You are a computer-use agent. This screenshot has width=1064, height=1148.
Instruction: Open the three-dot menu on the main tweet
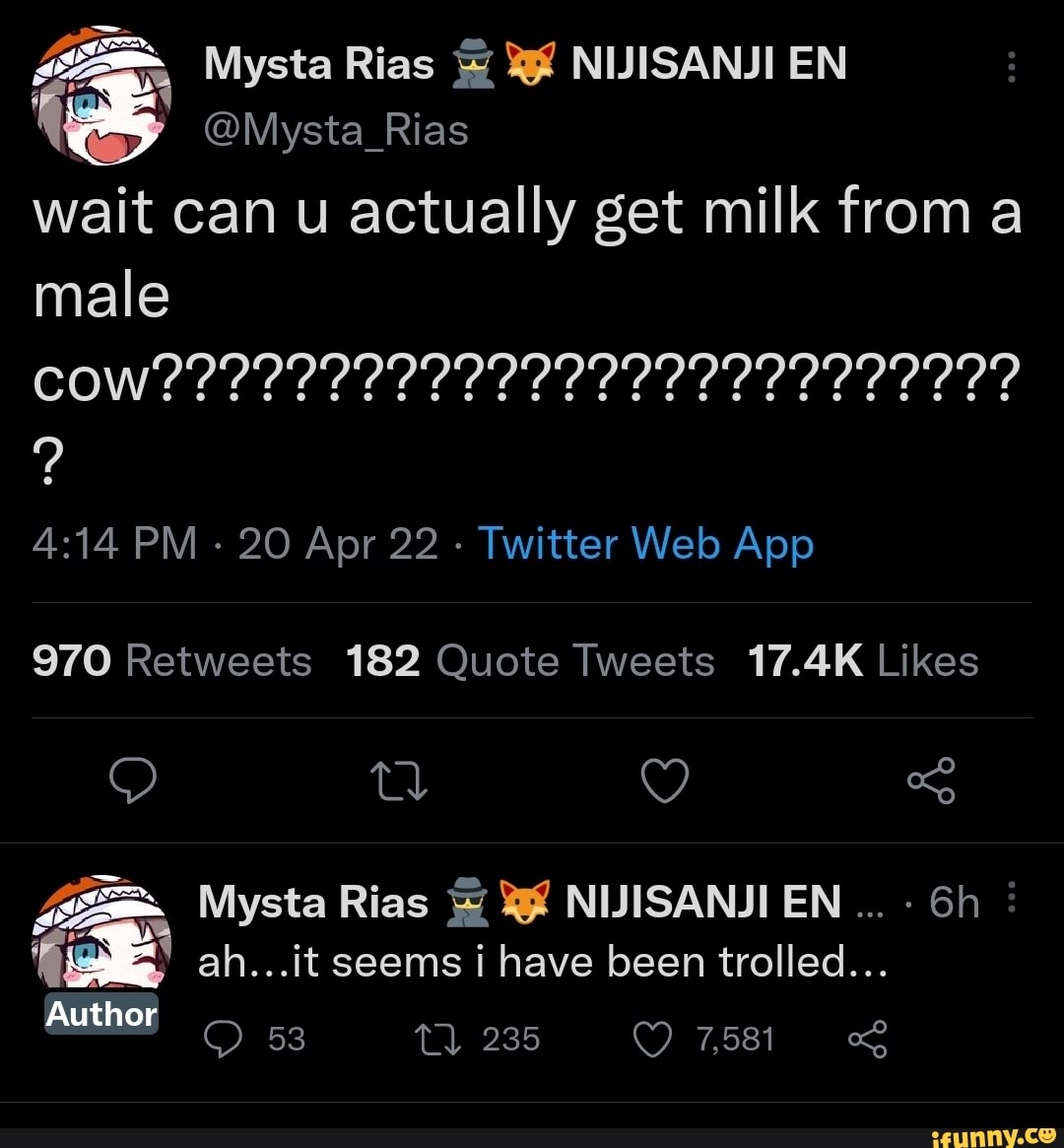click(x=1011, y=66)
